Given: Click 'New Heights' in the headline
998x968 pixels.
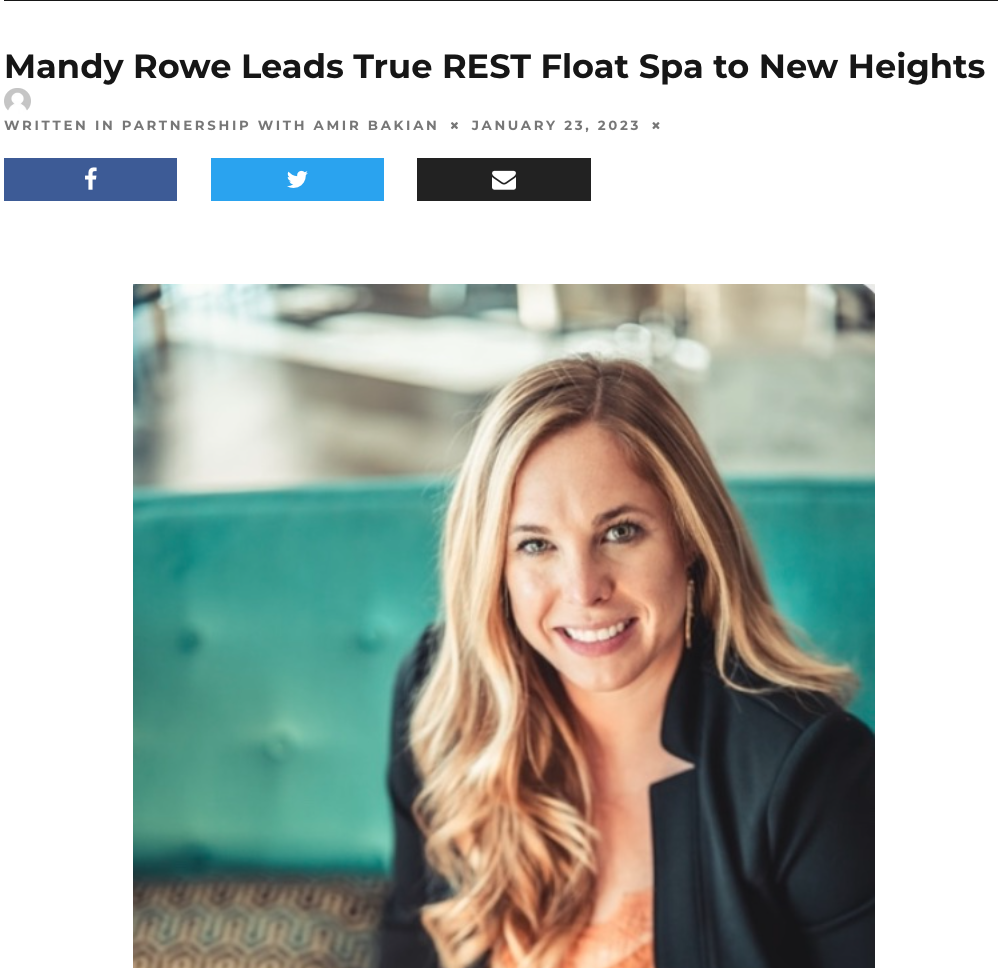Looking at the screenshot, I should (x=872, y=67).
